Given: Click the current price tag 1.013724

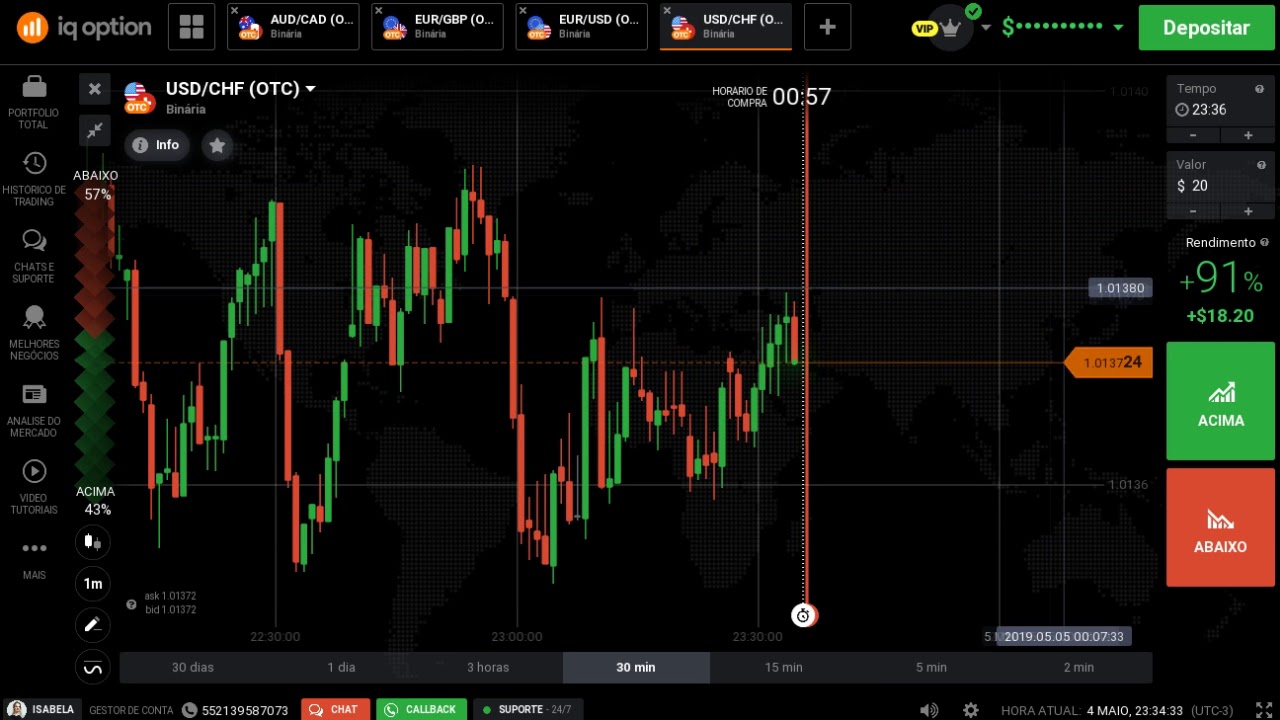Looking at the screenshot, I should 1109,363.
